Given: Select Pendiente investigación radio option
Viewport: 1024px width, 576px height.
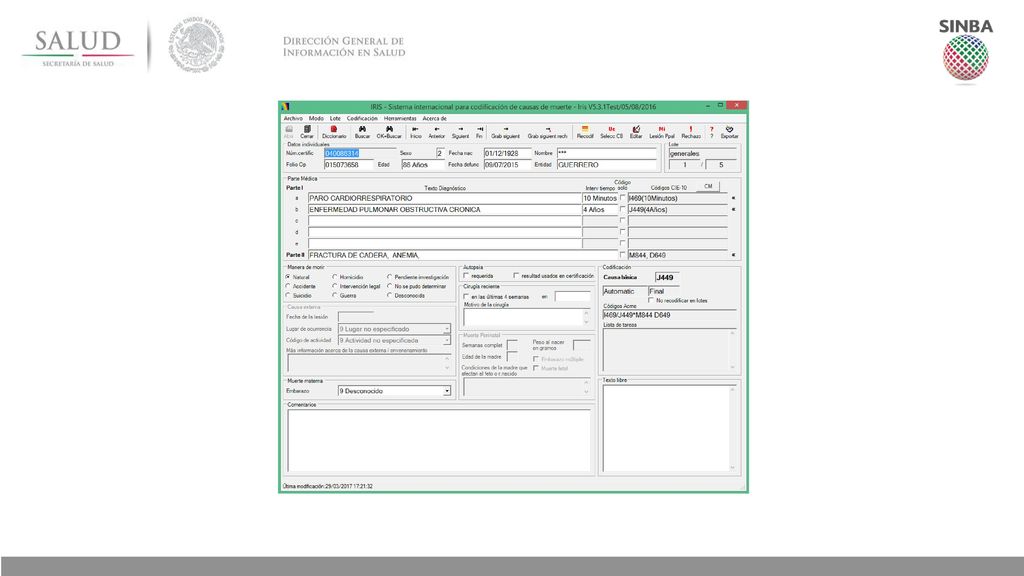Looking at the screenshot, I should coord(390,277).
